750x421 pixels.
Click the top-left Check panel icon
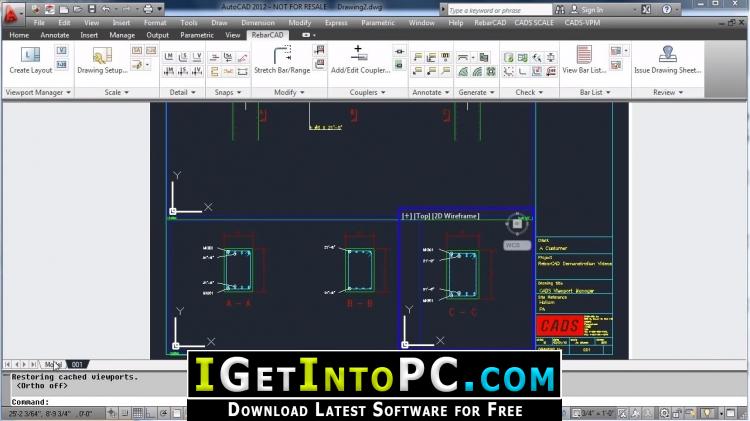tap(508, 57)
